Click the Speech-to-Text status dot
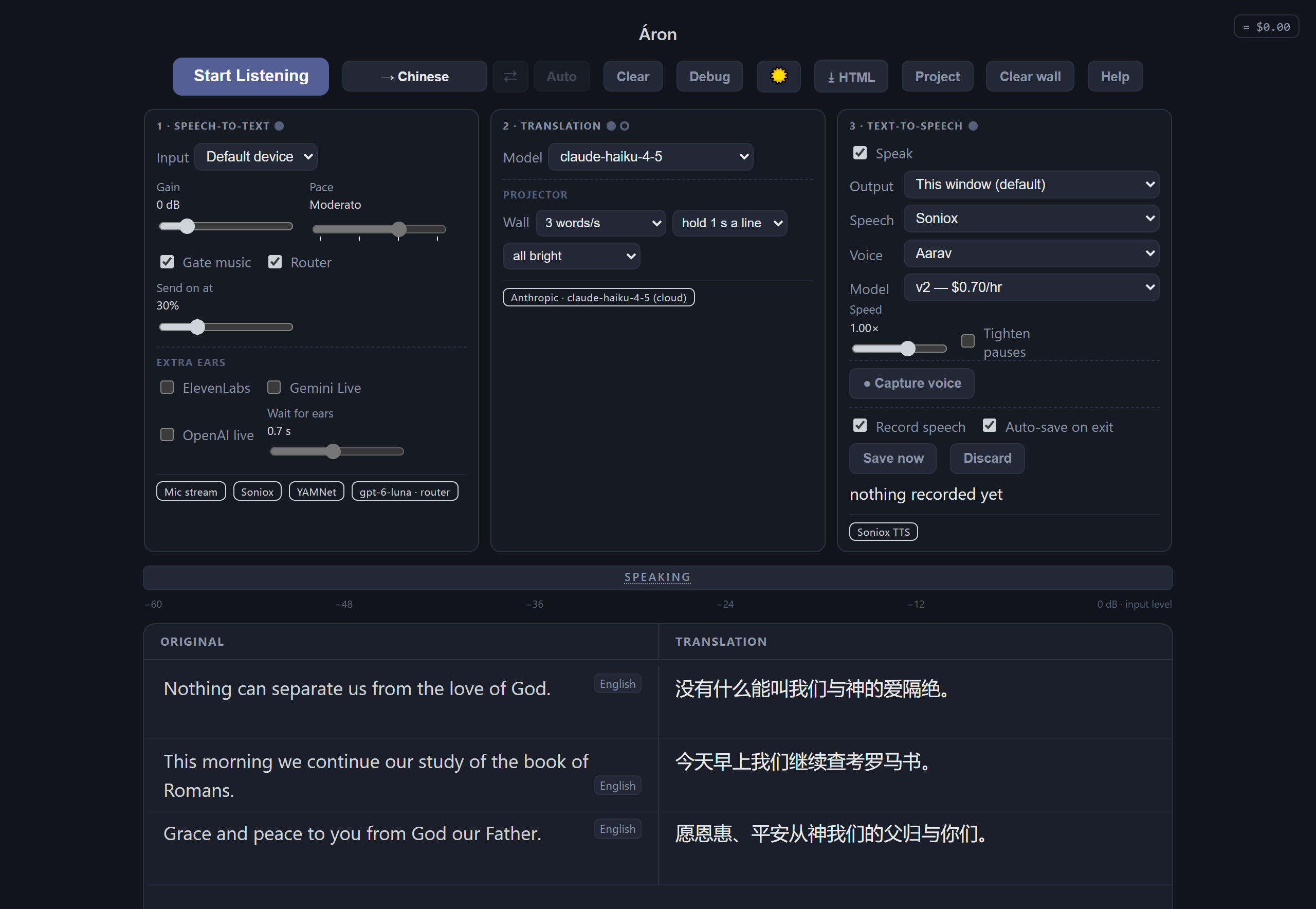Viewport: 1316px width, 909px height. point(279,126)
